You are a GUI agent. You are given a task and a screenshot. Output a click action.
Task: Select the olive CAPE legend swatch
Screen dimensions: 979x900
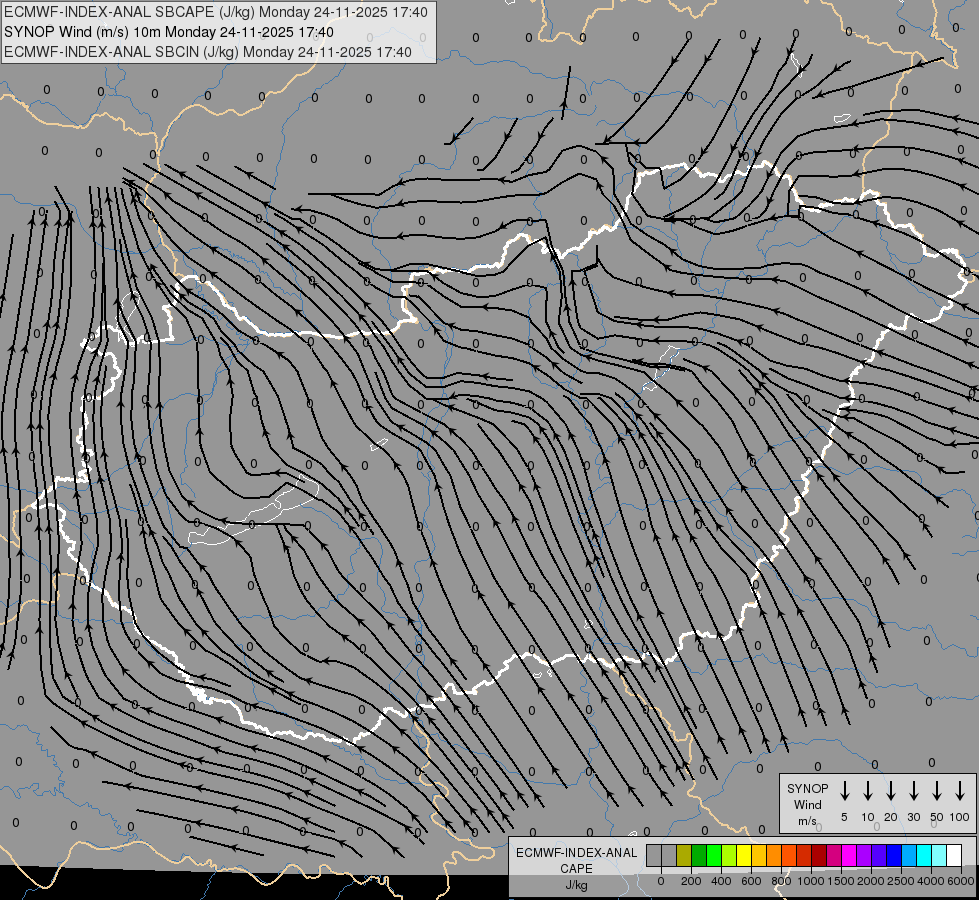[x=684, y=855]
